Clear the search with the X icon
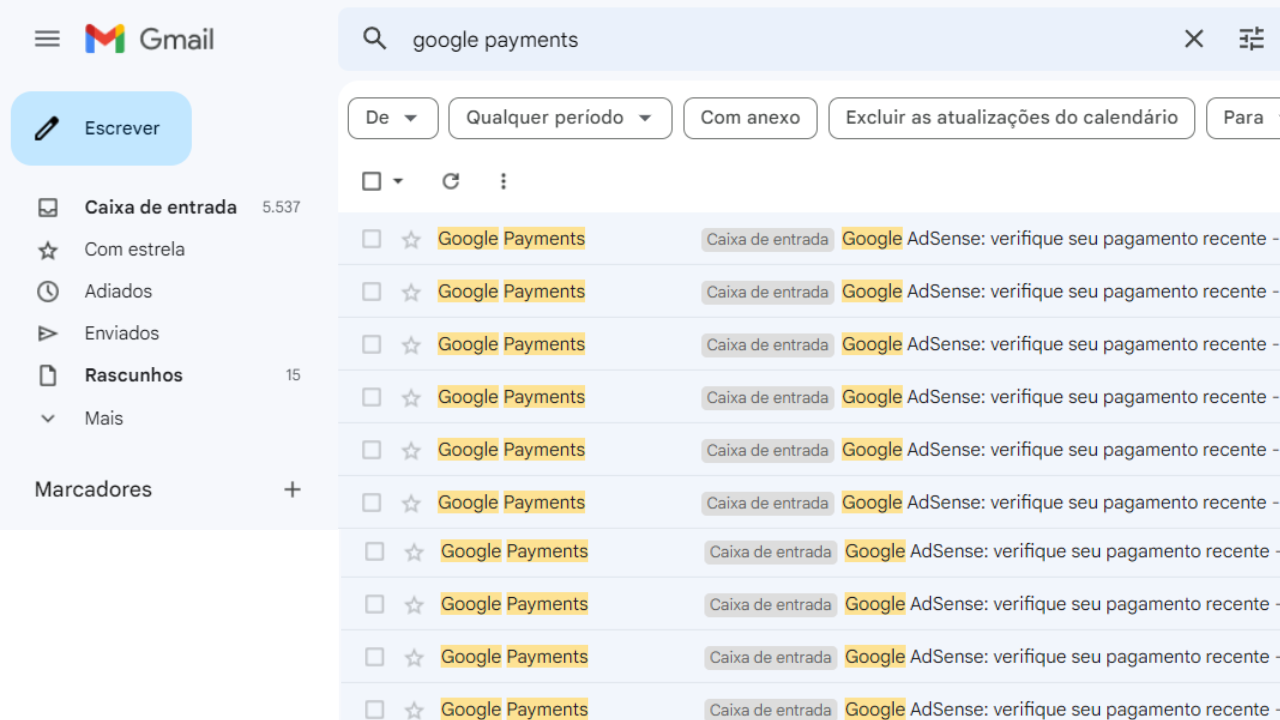 click(x=1193, y=39)
